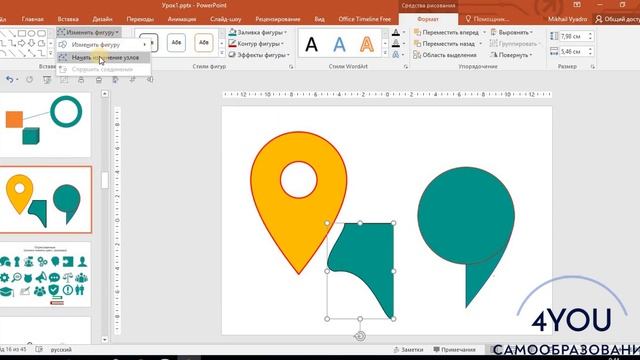Open the Undo history dropdown arrow
Viewport: 640px width, 360px height.
pyautogui.click(x=17, y=80)
